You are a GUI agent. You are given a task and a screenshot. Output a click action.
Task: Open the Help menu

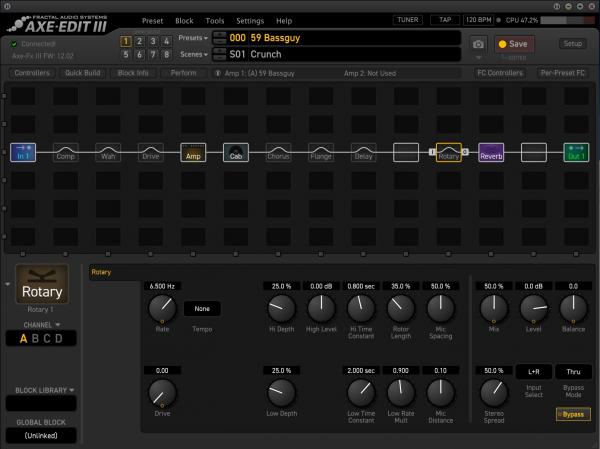(284, 21)
